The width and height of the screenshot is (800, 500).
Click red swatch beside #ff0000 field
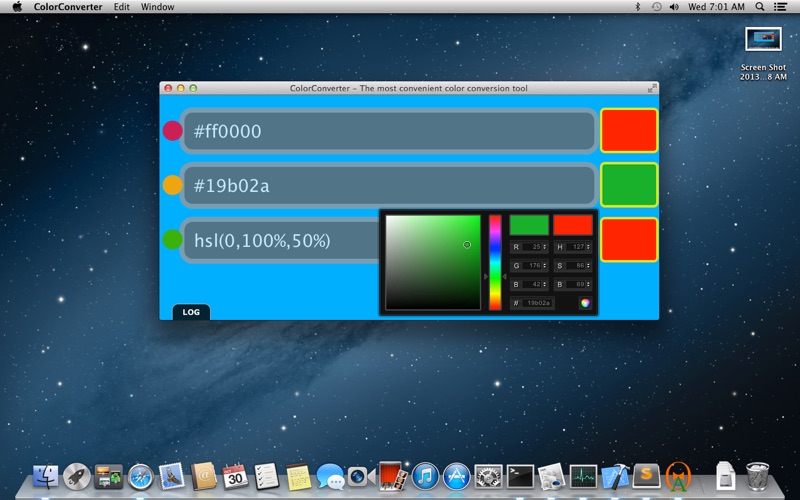pos(629,131)
